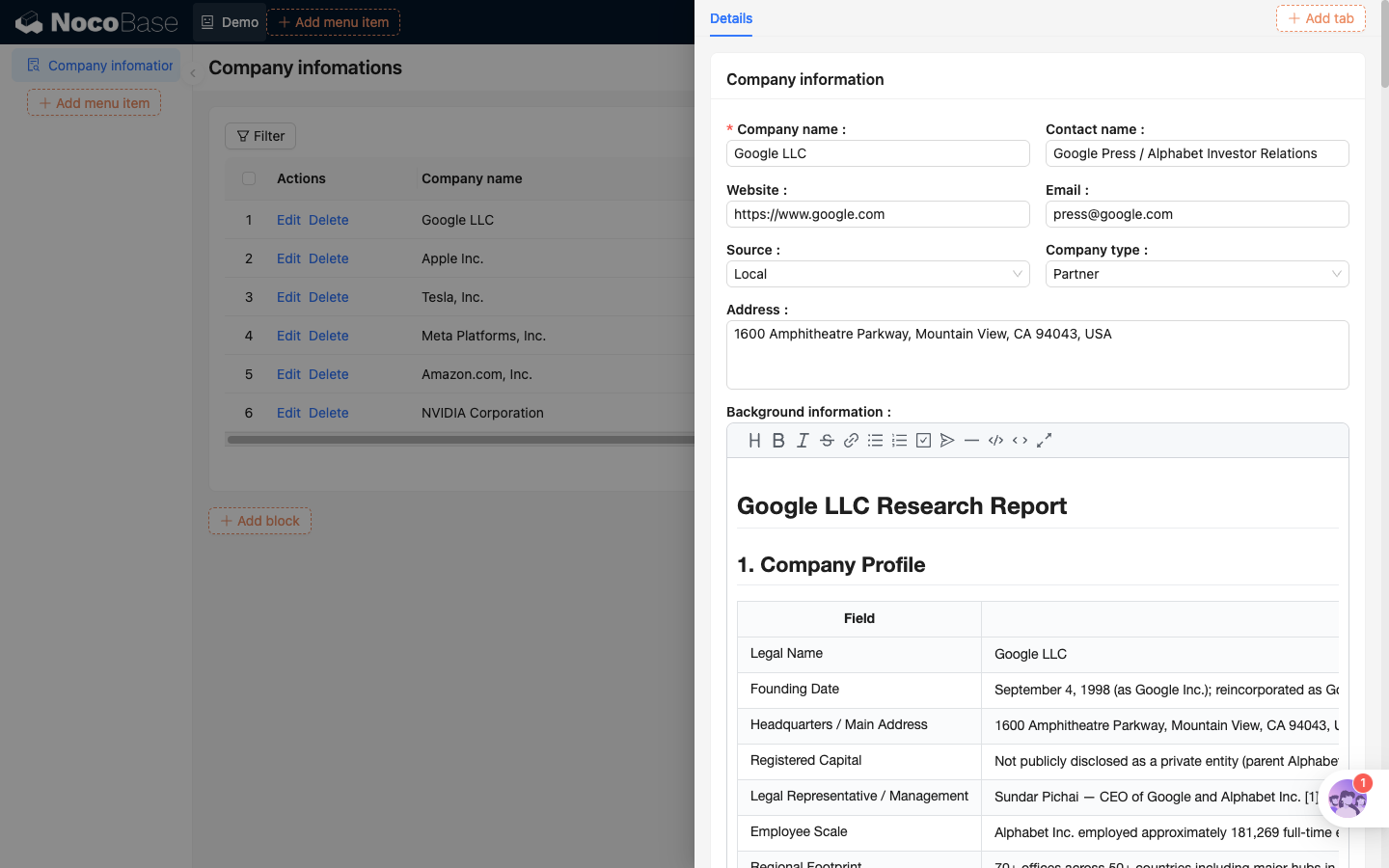Delete the Amazon.com, Inc. row

329,374
